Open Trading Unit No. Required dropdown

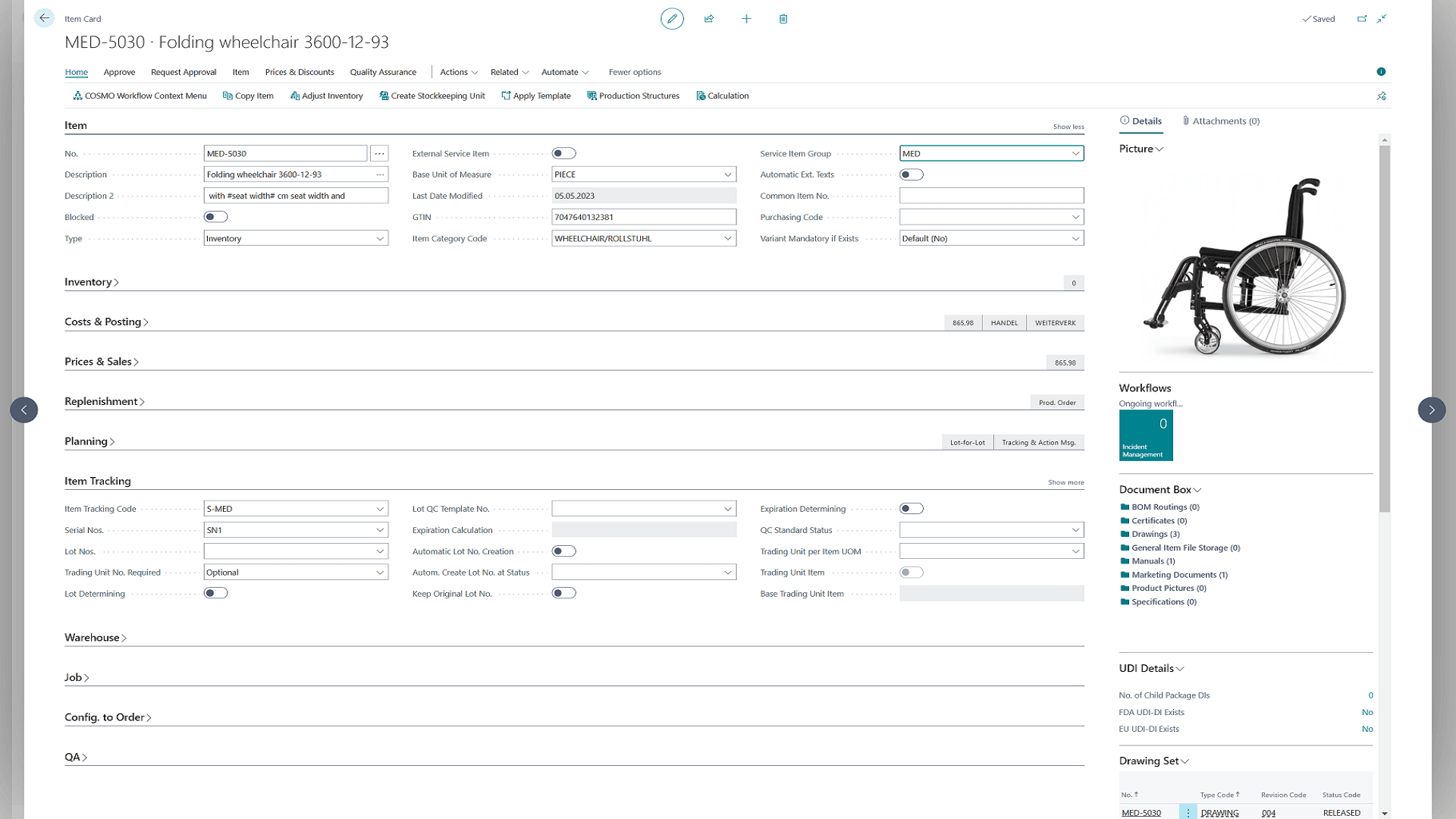tap(380, 573)
